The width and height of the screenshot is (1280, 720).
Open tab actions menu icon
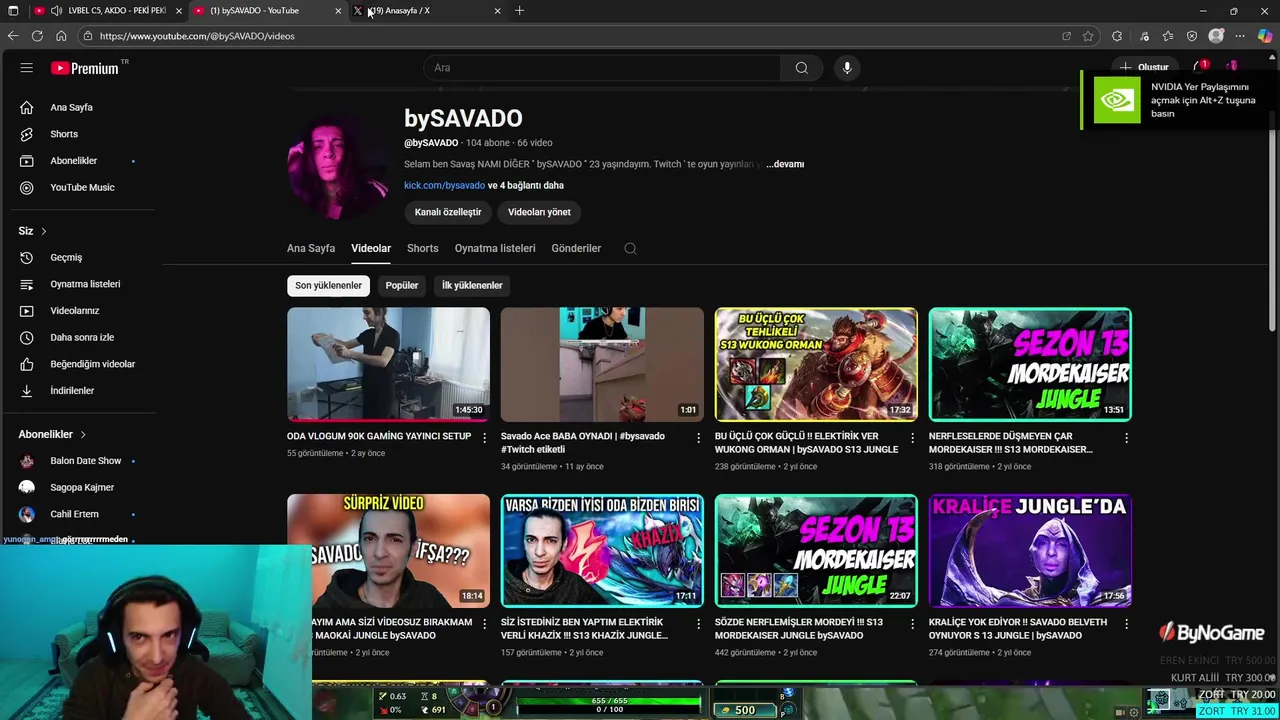(x=13, y=10)
